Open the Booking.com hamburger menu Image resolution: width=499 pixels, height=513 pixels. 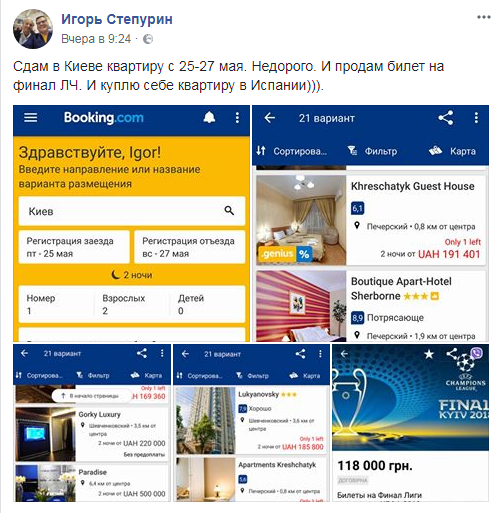point(31,117)
